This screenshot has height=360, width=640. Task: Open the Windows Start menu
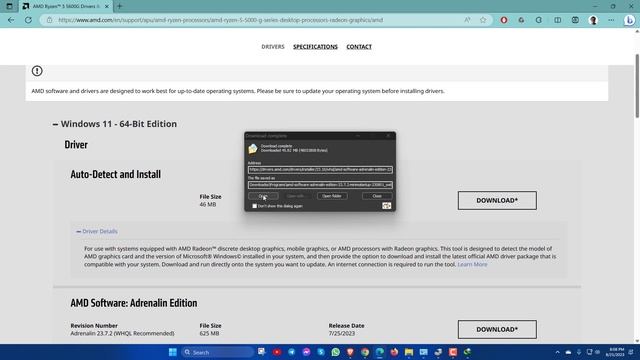pos(173,352)
